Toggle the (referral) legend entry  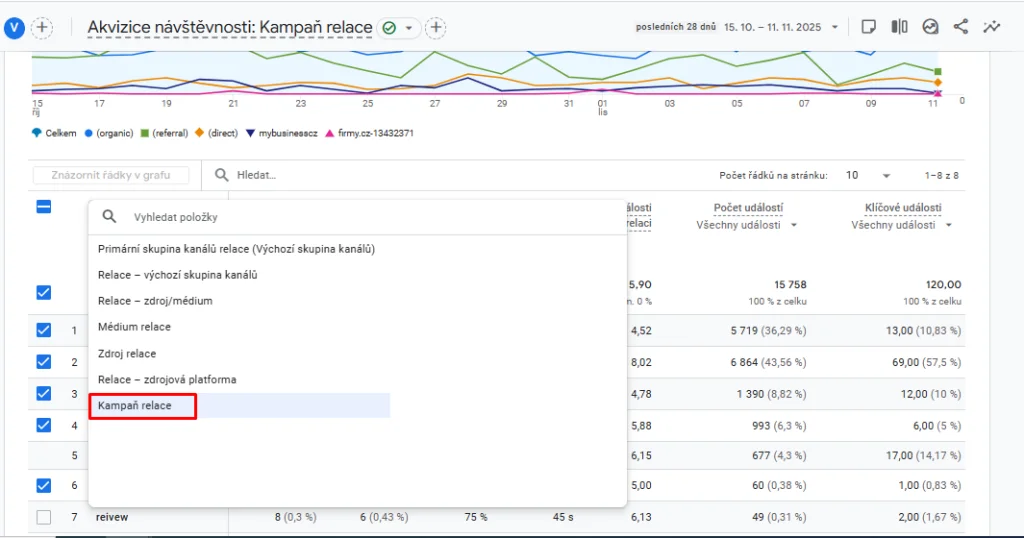[x=164, y=133]
